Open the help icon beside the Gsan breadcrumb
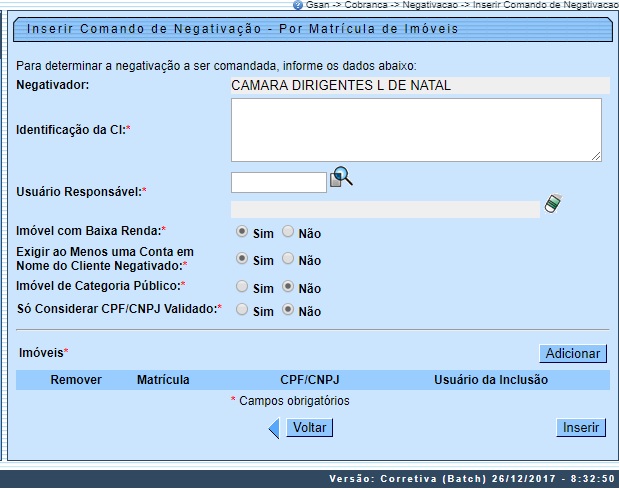The width and height of the screenshot is (619, 489). pyautogui.click(x=298, y=5)
